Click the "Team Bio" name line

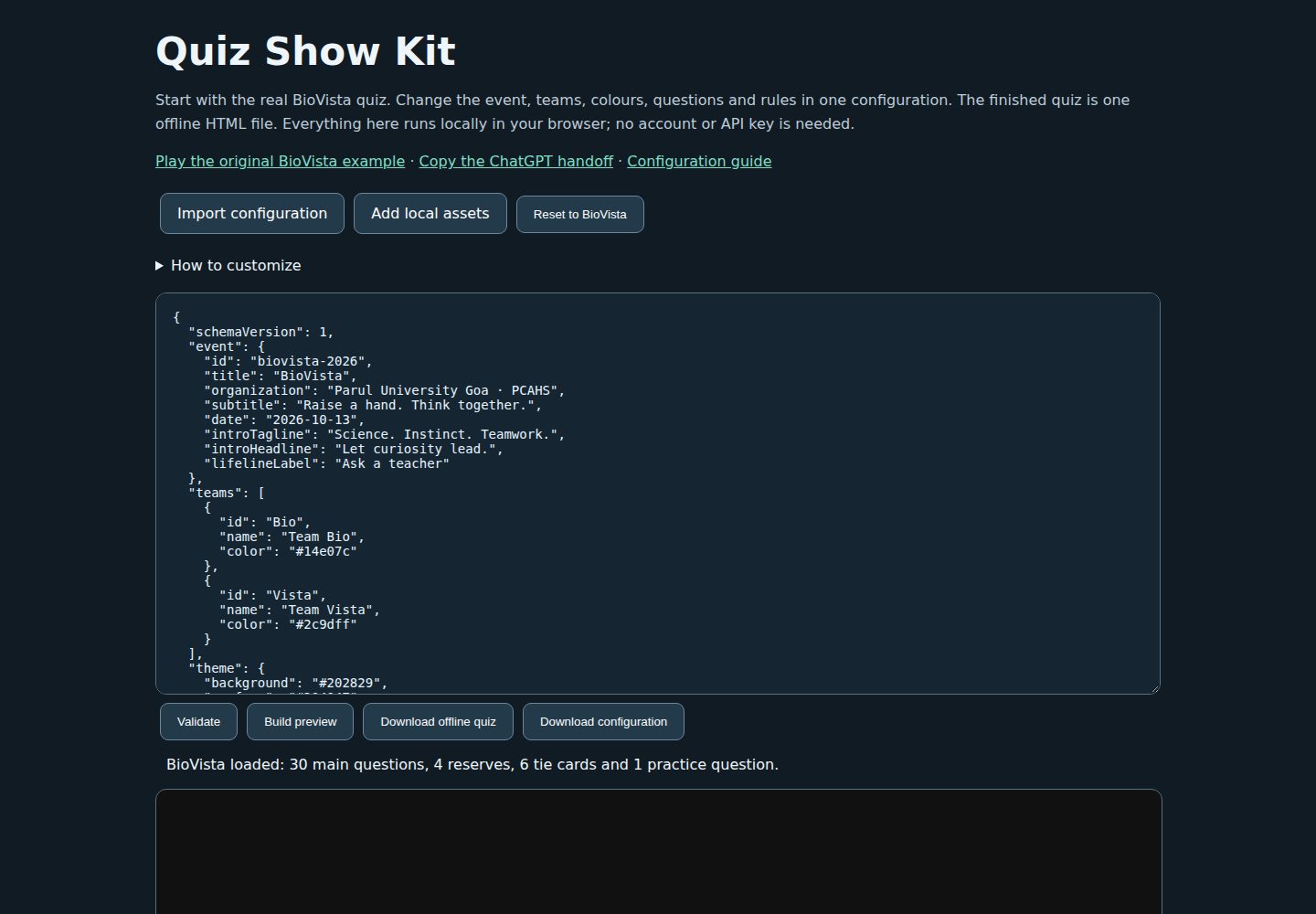292,537
